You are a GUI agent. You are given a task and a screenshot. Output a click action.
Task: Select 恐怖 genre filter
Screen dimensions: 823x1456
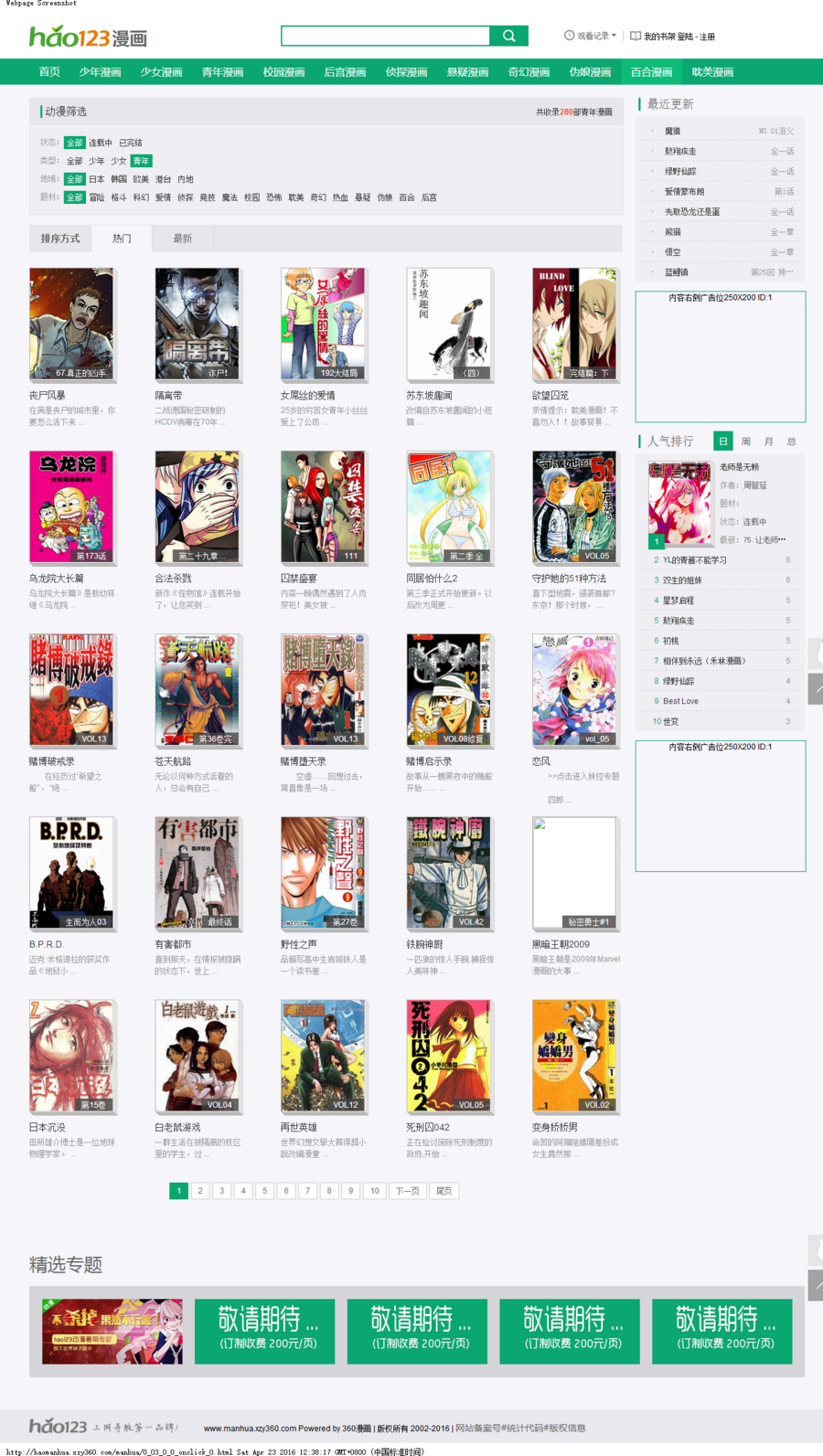point(273,197)
